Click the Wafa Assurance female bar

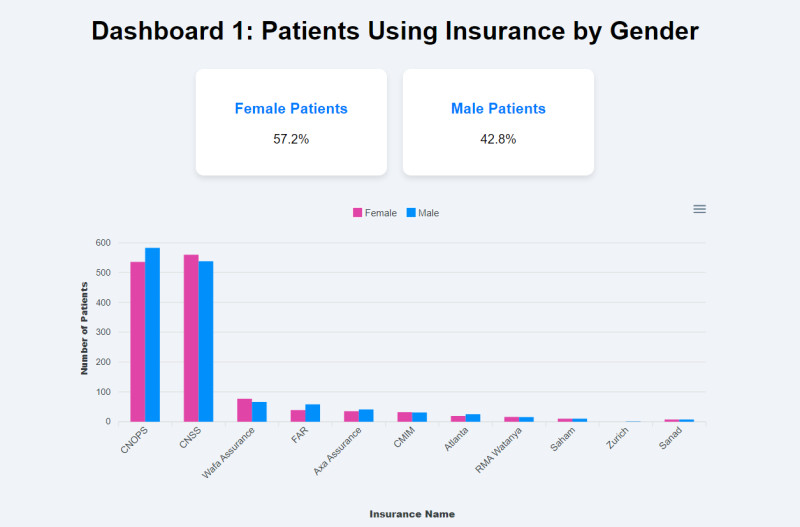244,410
